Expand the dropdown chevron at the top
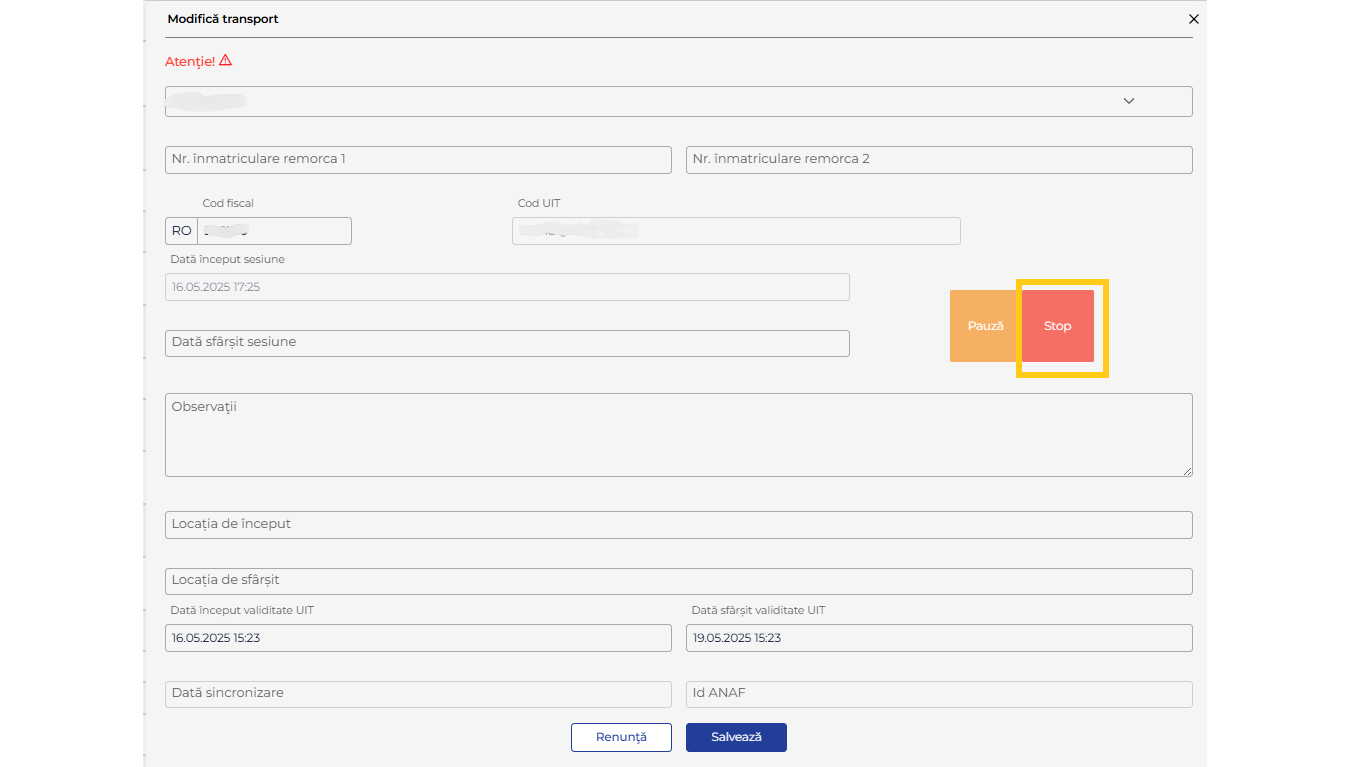The image size is (1350, 767). 1129,101
